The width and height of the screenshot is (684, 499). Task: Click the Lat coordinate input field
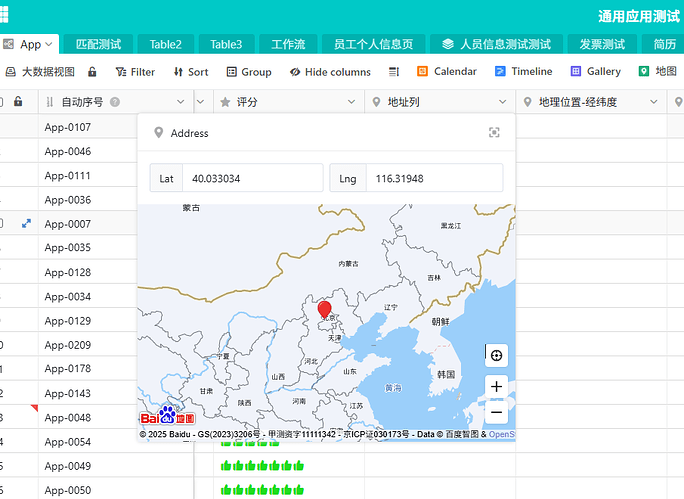253,178
